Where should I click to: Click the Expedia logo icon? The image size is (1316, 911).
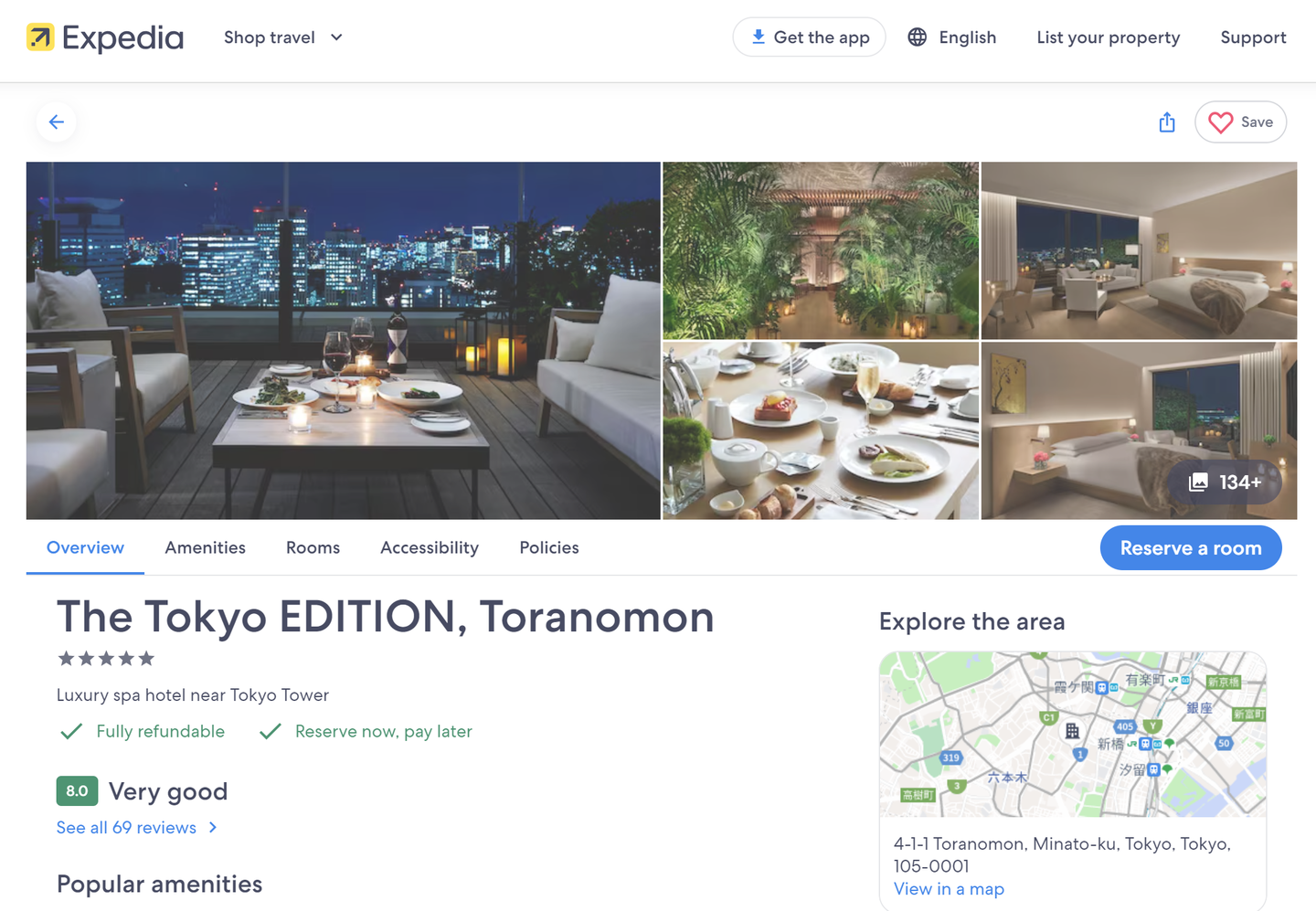point(40,37)
